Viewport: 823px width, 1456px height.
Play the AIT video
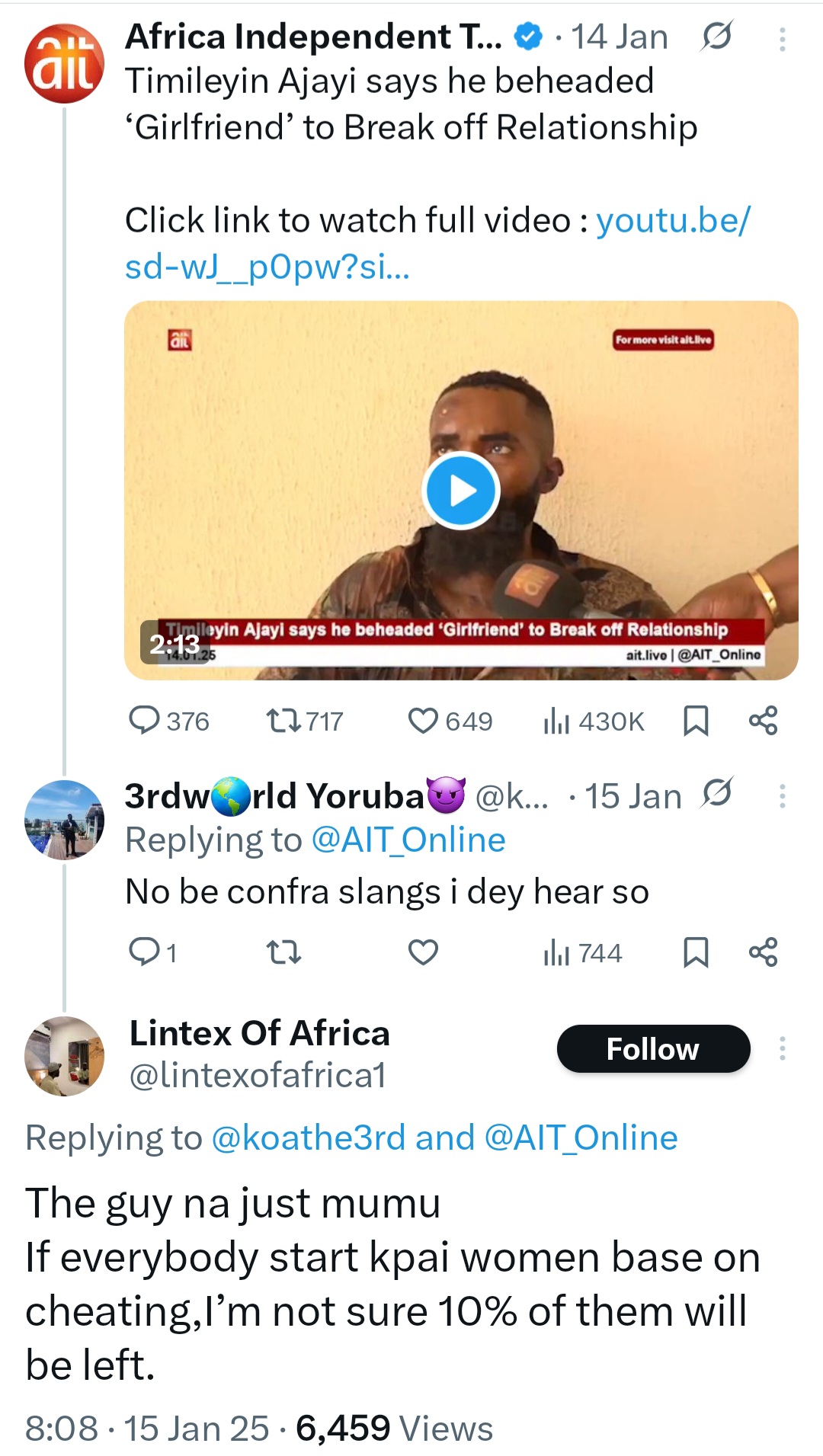pyautogui.click(x=460, y=491)
